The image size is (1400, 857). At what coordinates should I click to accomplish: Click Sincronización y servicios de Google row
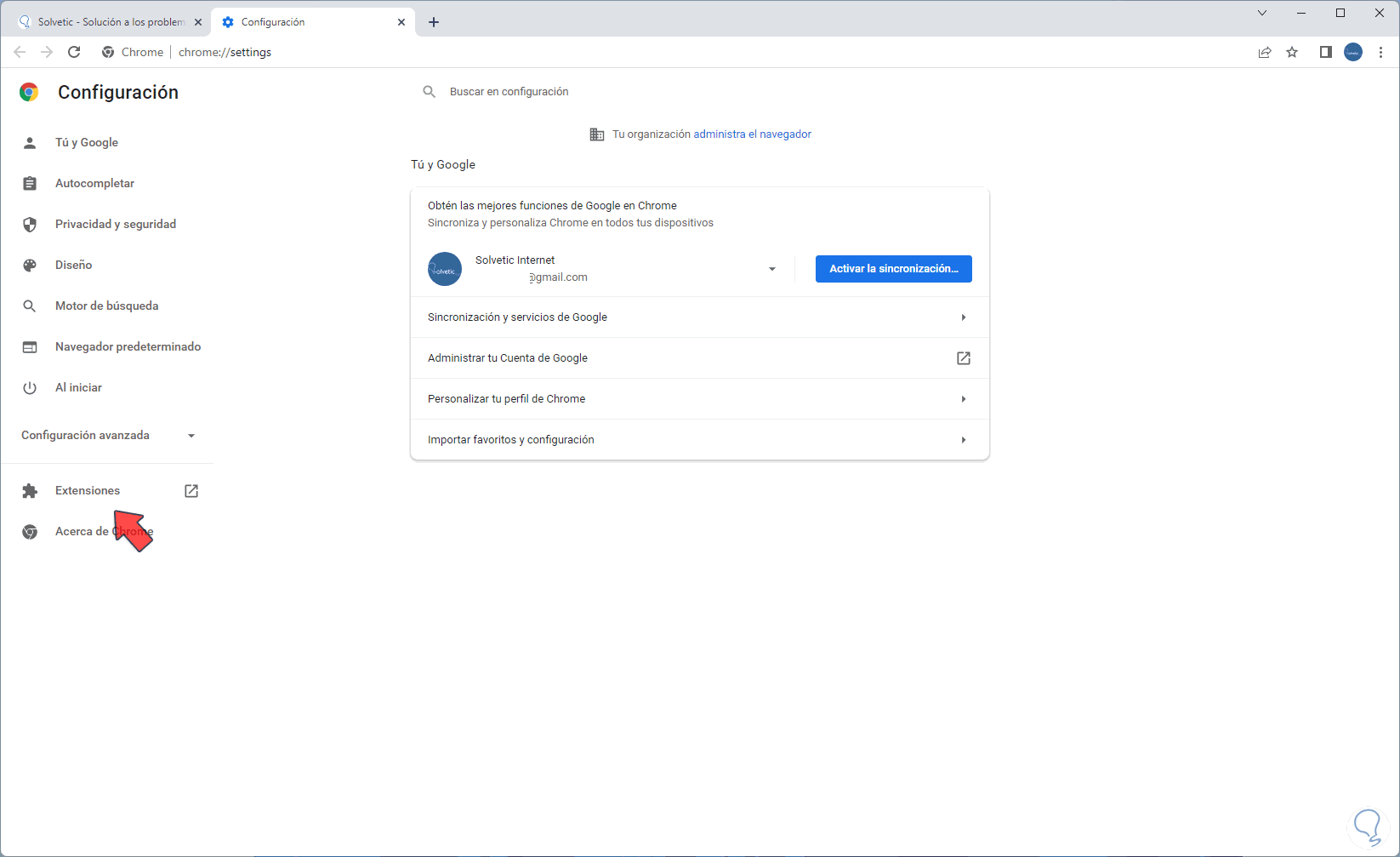pos(699,317)
